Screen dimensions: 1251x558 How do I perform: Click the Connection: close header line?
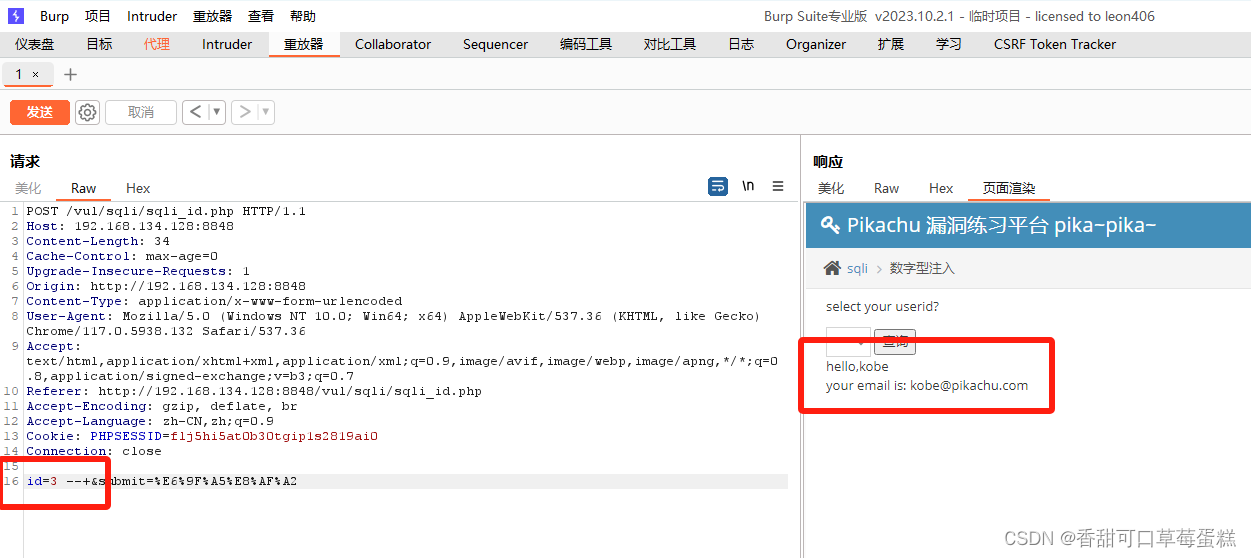(x=94, y=451)
